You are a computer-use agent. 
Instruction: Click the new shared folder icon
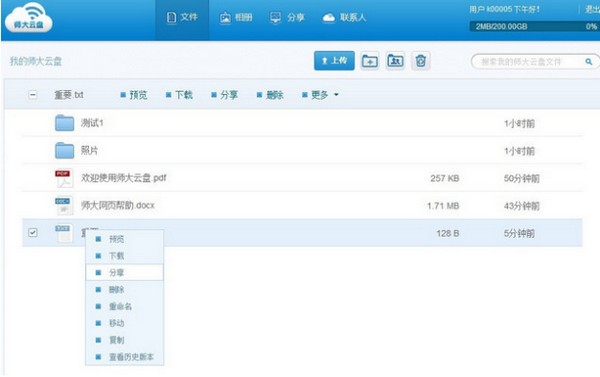pos(395,61)
